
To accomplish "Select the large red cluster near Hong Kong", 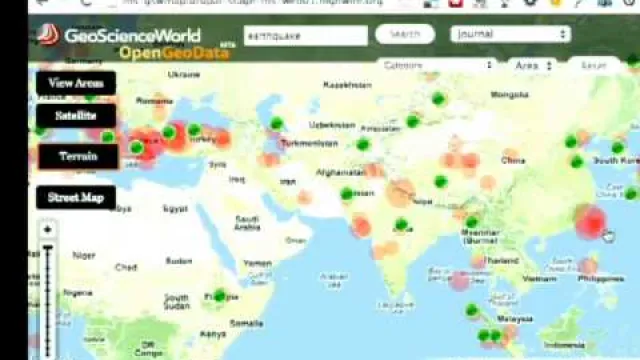I will pyautogui.click(x=590, y=223).
